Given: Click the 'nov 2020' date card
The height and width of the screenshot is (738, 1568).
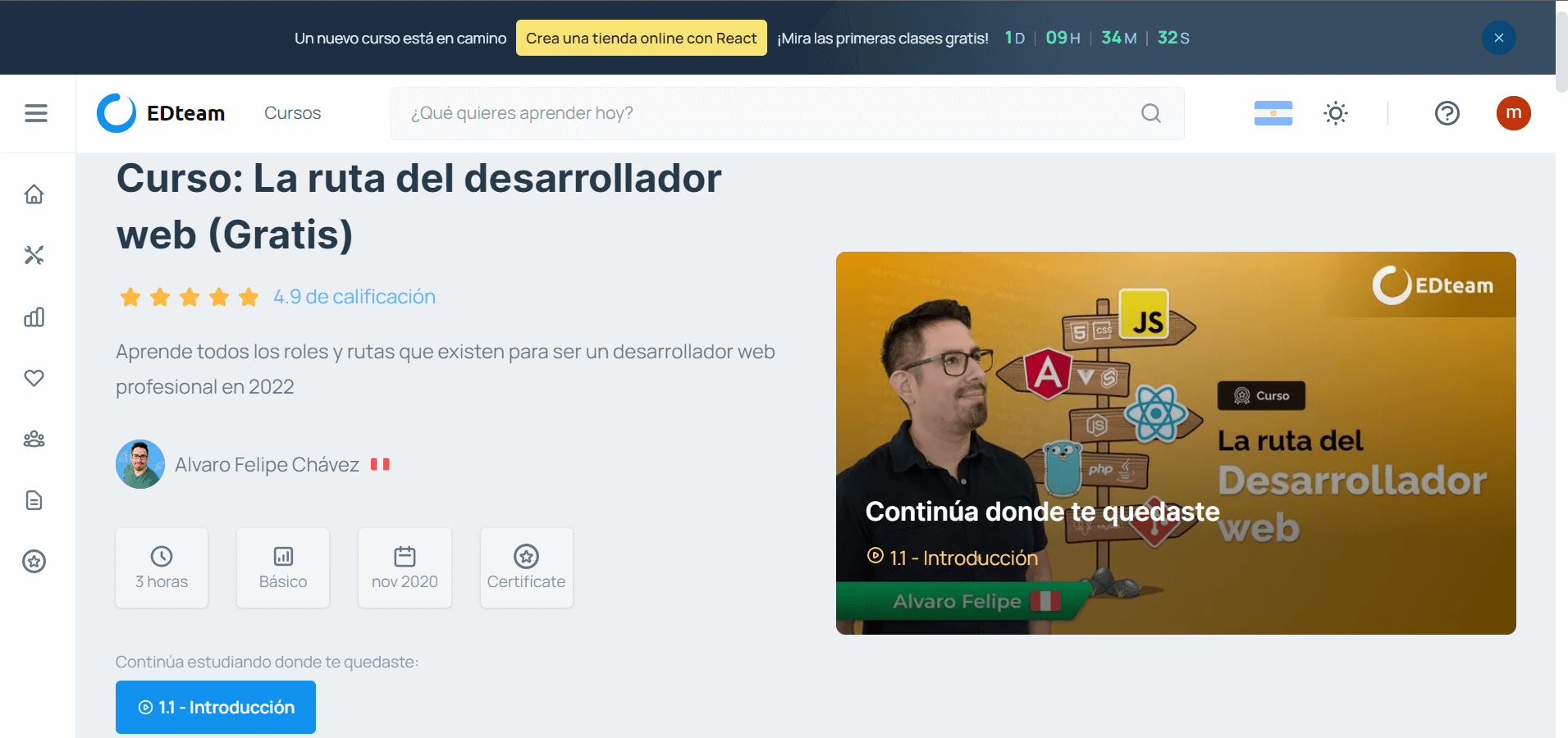Looking at the screenshot, I should [405, 567].
